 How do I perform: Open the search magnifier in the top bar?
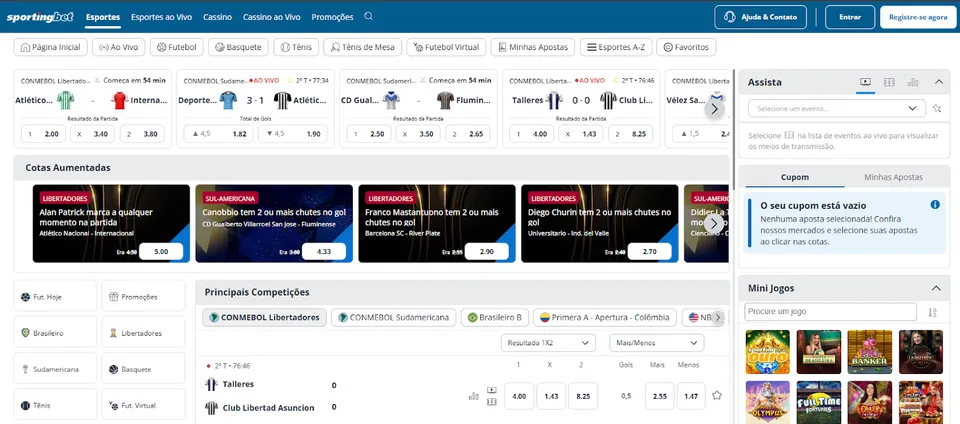(368, 17)
